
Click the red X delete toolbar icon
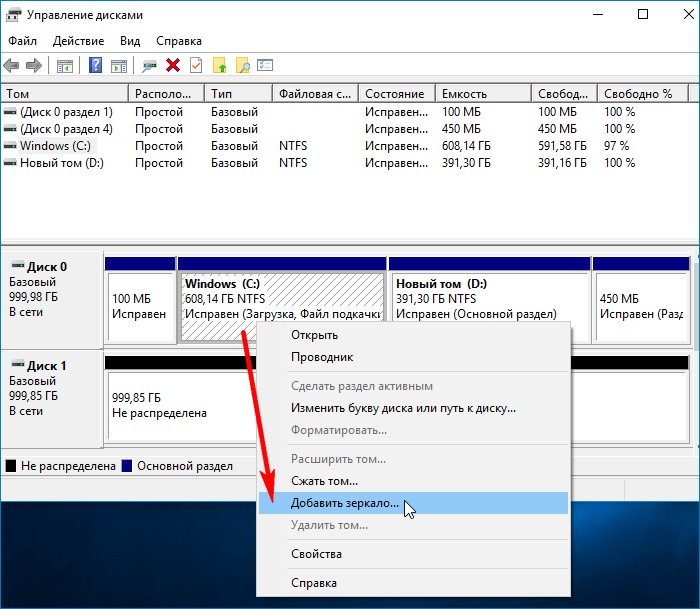173,65
